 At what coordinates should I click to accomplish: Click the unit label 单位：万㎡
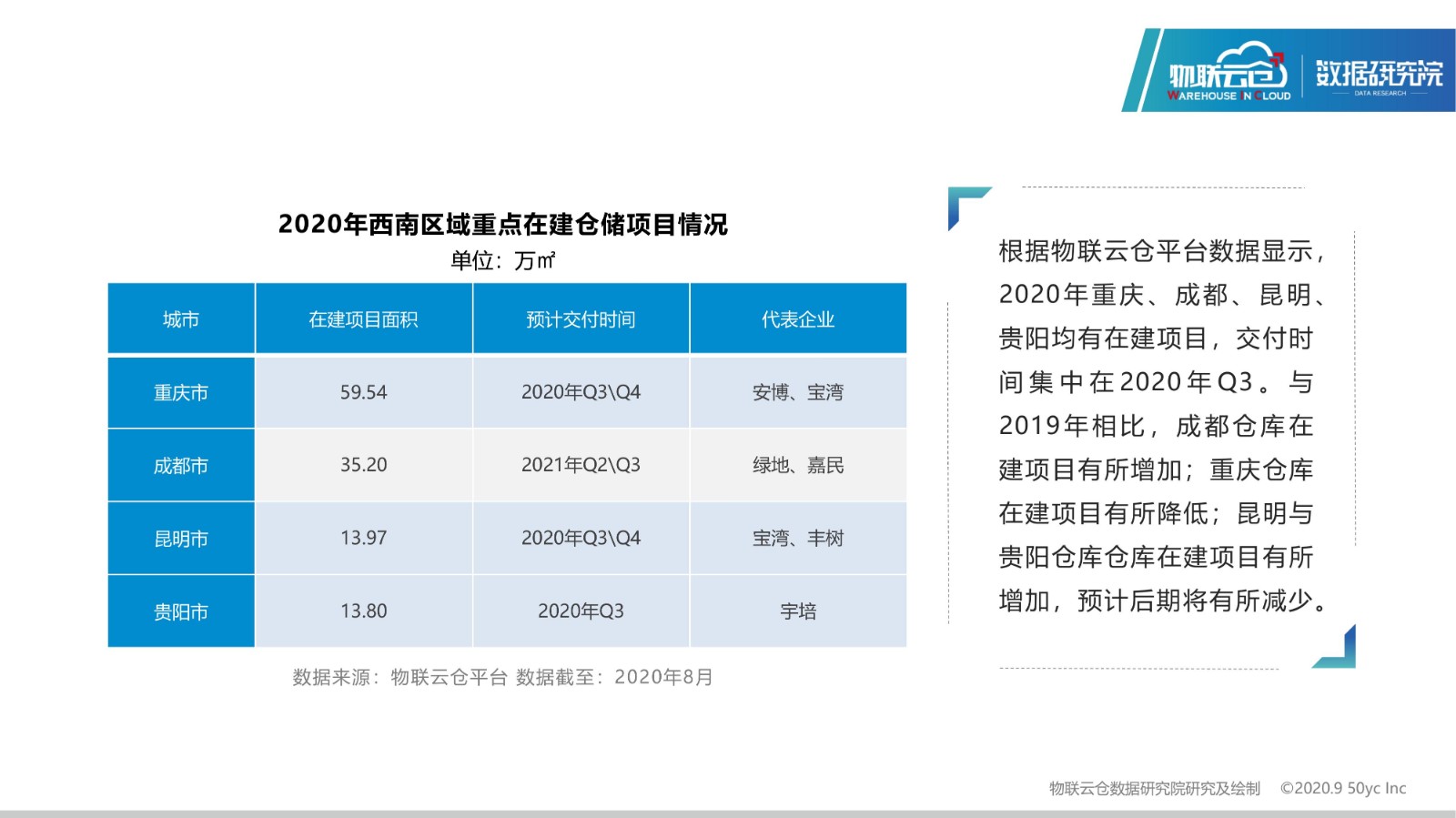tap(503, 261)
